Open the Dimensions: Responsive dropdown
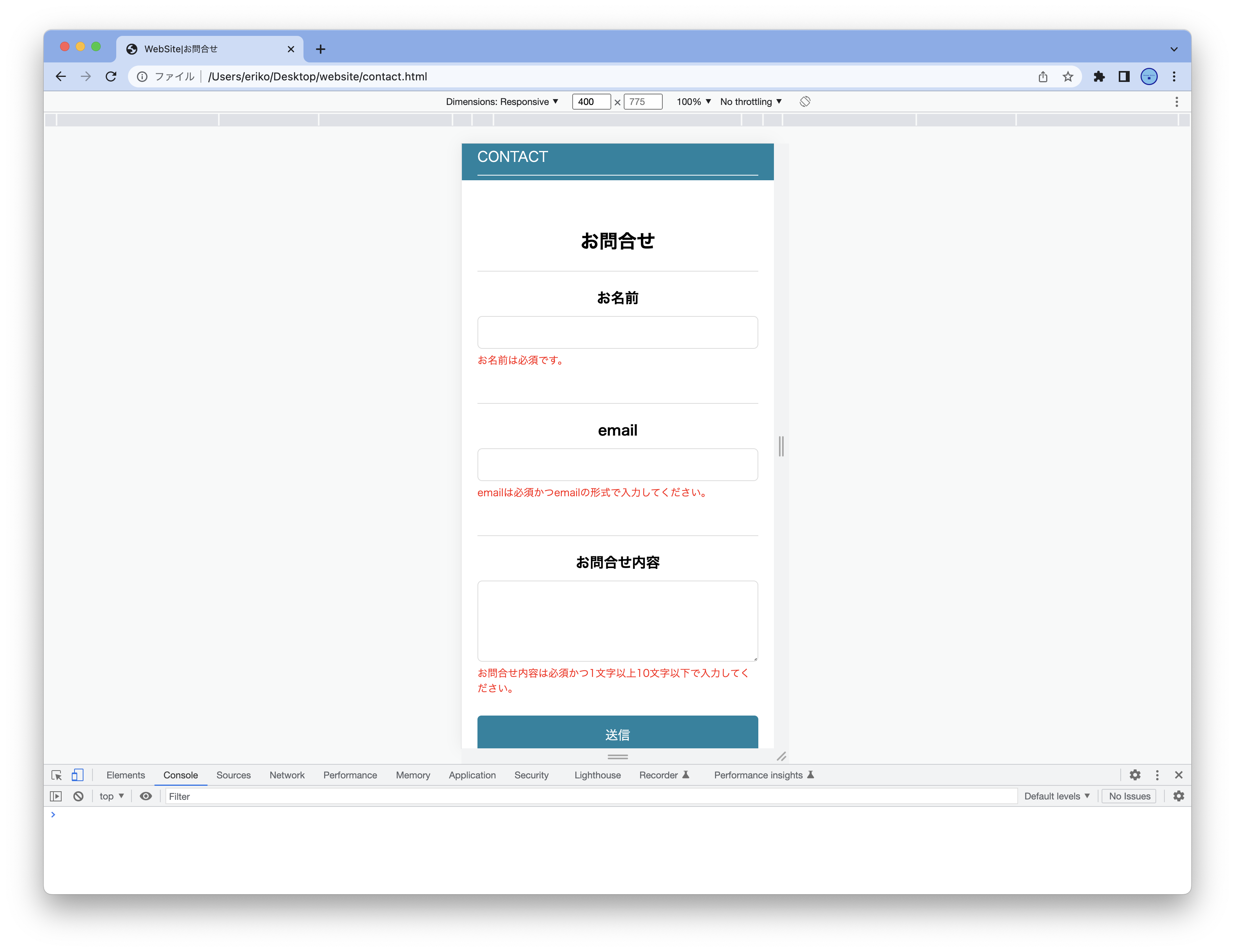 coord(502,102)
